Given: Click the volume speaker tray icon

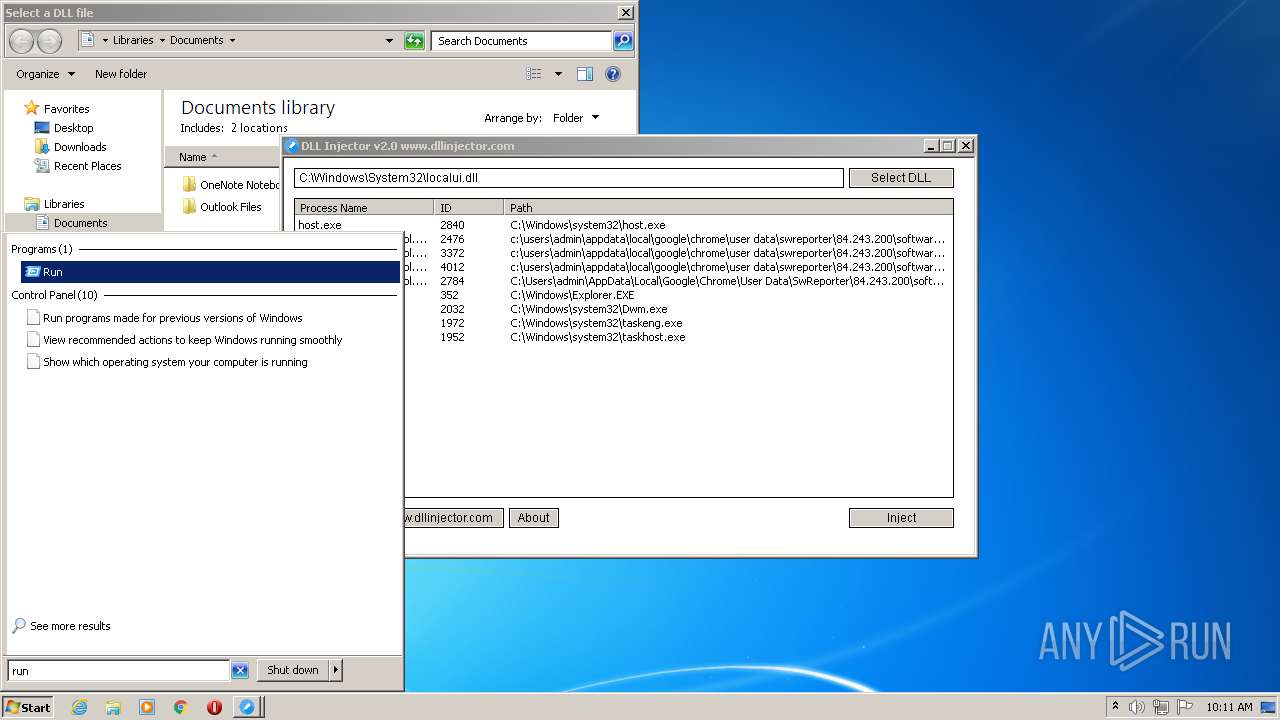Looking at the screenshot, I should (1137, 707).
